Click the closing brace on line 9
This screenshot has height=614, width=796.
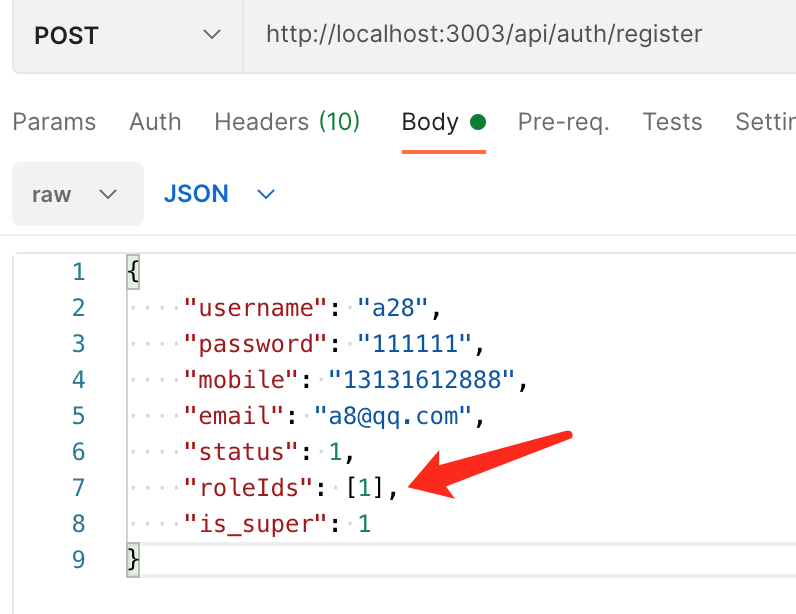coord(134,559)
